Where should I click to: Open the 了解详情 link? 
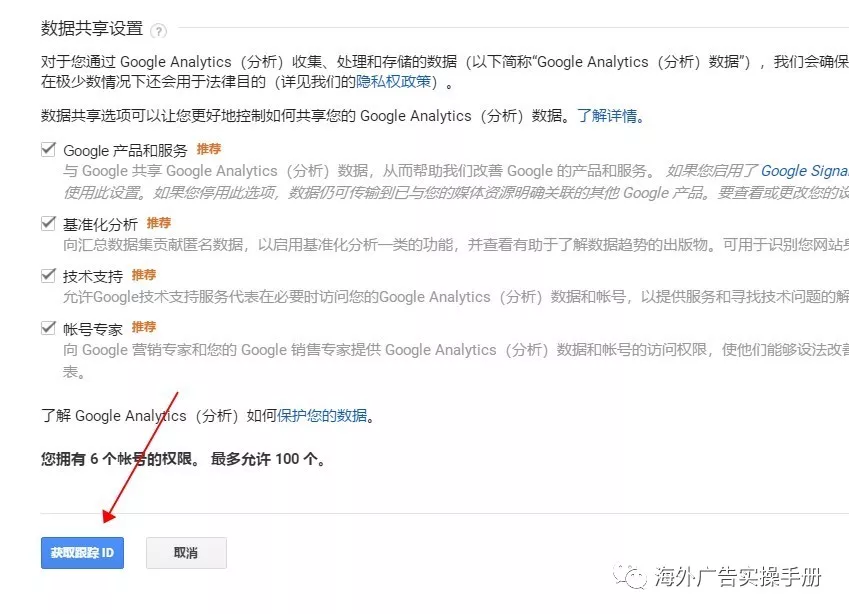click(607, 116)
